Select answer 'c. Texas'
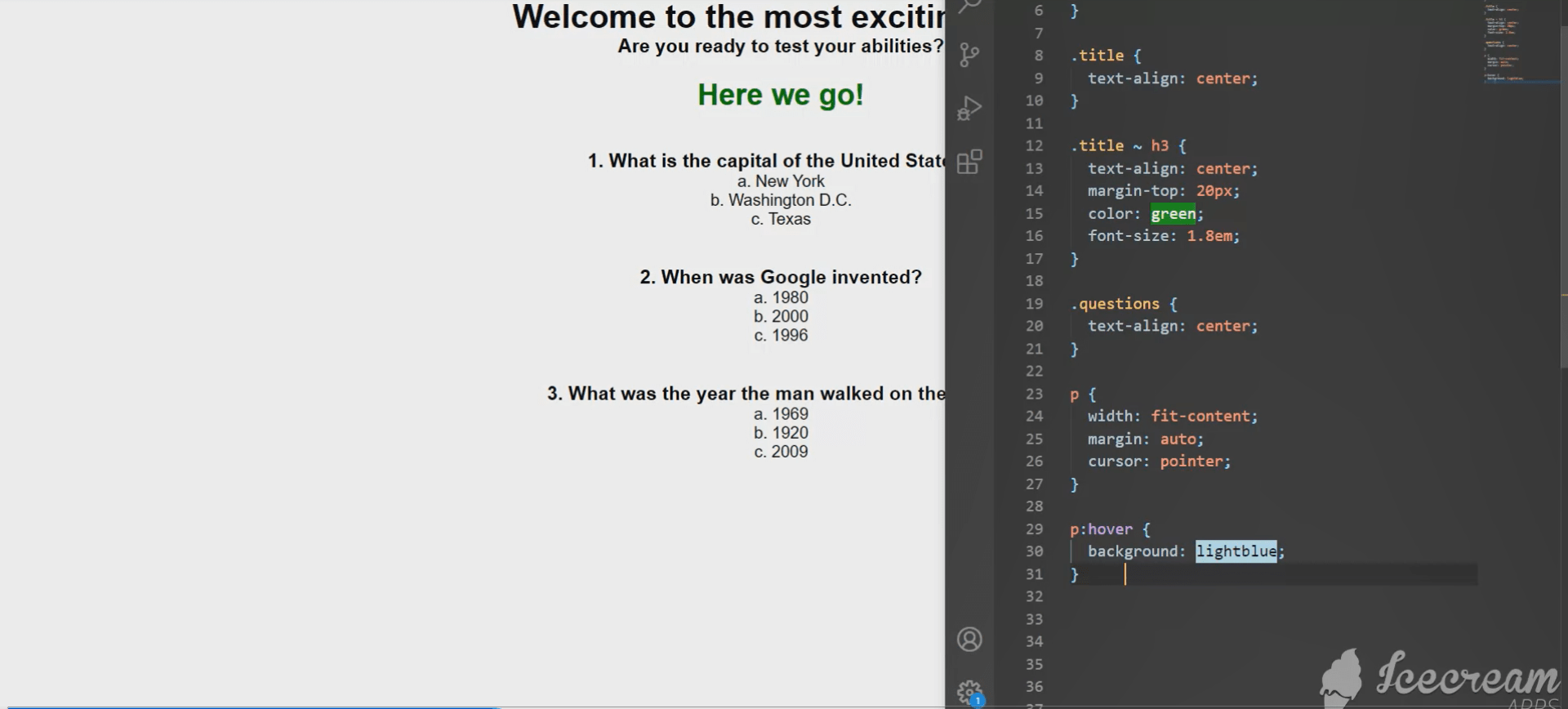 tap(781, 219)
